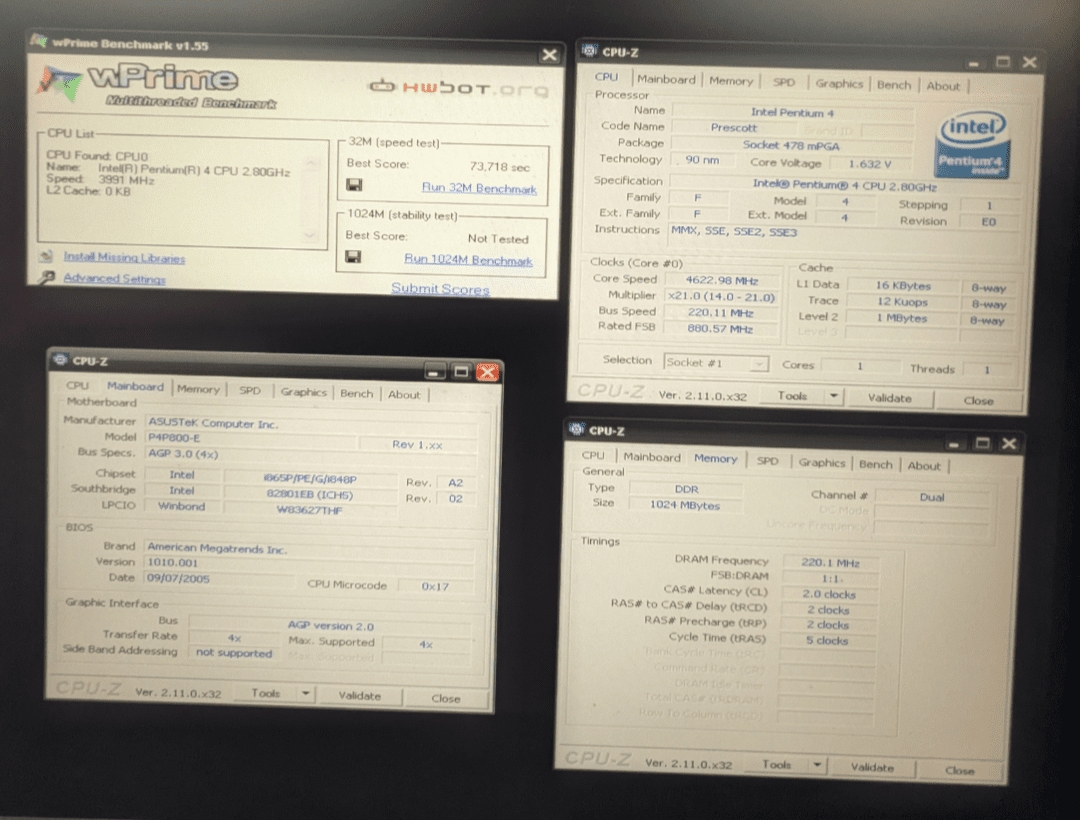This screenshot has height=820, width=1080.
Task: Close the CPU-Z Mainboard window with the red X
Action: point(488,372)
